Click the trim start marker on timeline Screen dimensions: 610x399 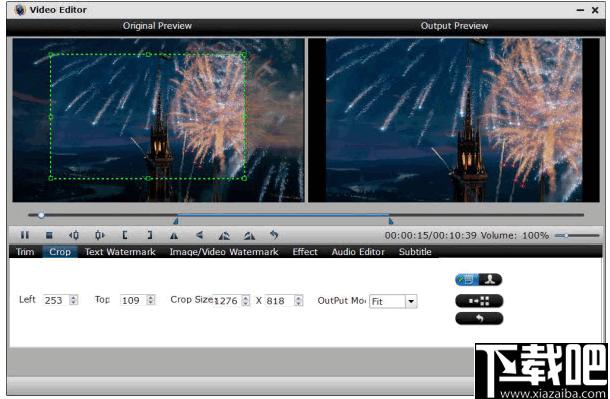point(176,221)
